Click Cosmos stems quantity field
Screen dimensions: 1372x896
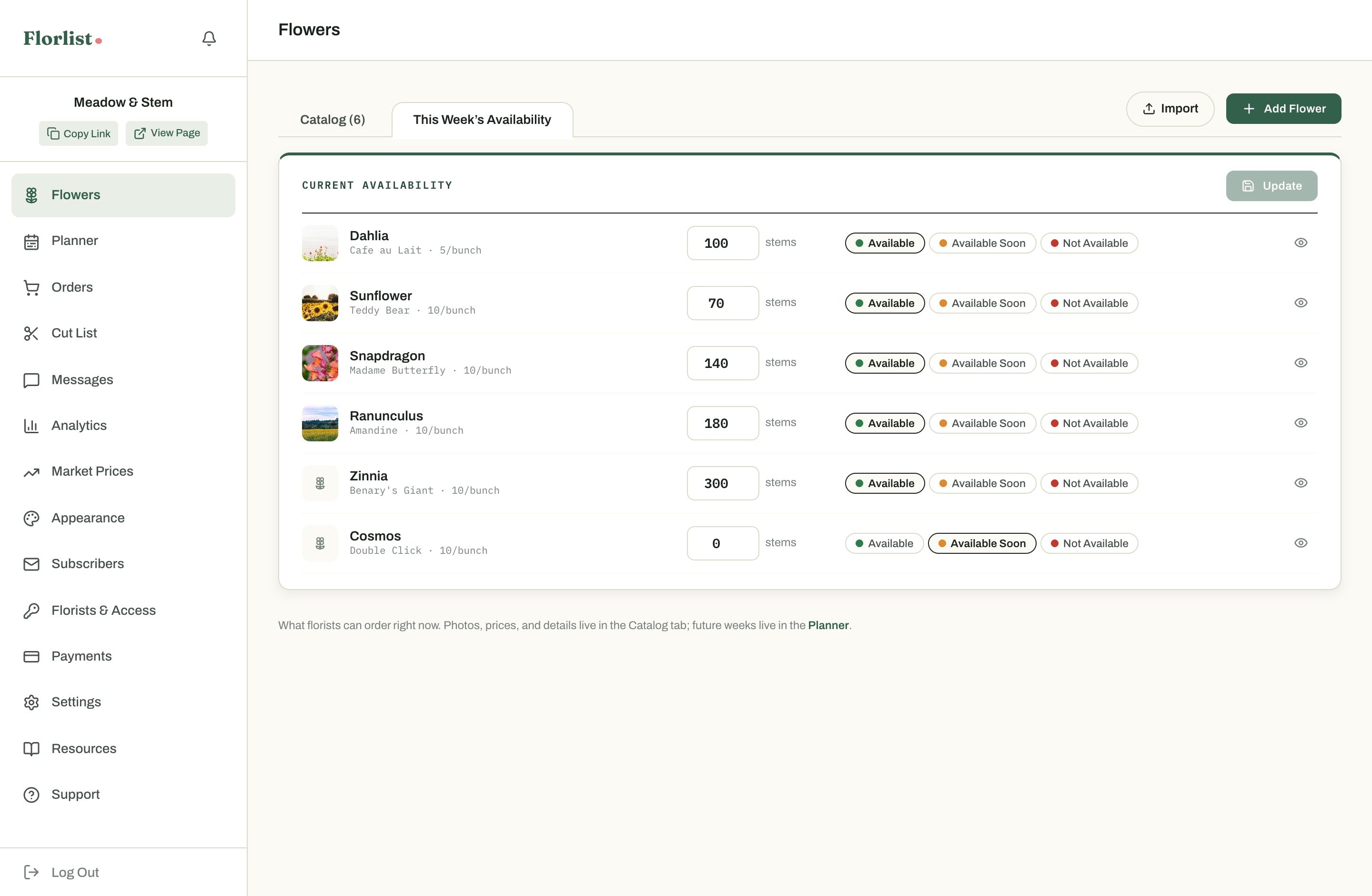tap(722, 543)
